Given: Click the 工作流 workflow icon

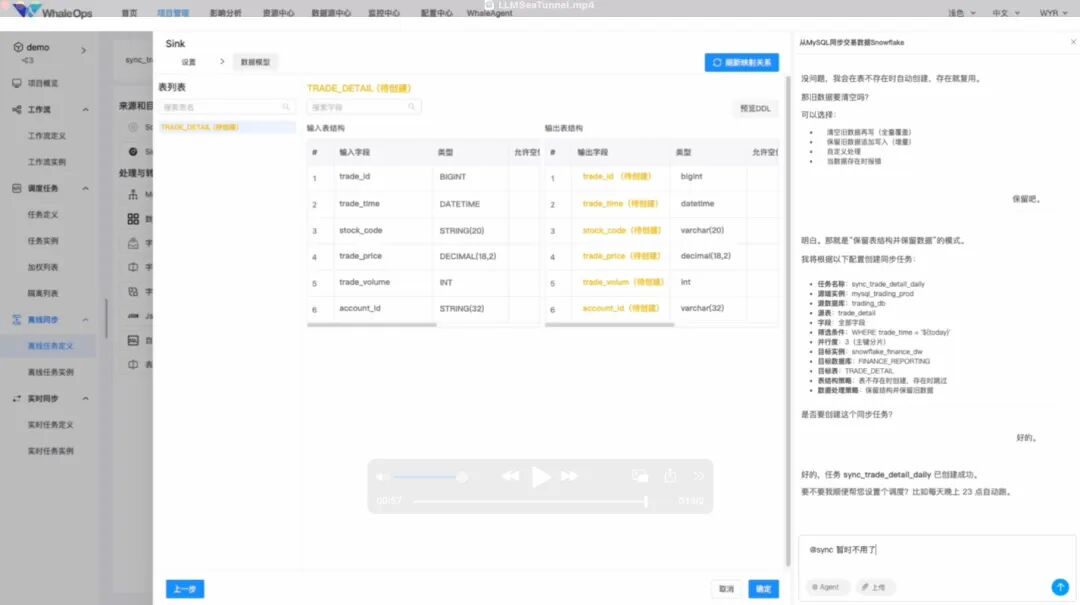Looking at the screenshot, I should pyautogui.click(x=17, y=110).
